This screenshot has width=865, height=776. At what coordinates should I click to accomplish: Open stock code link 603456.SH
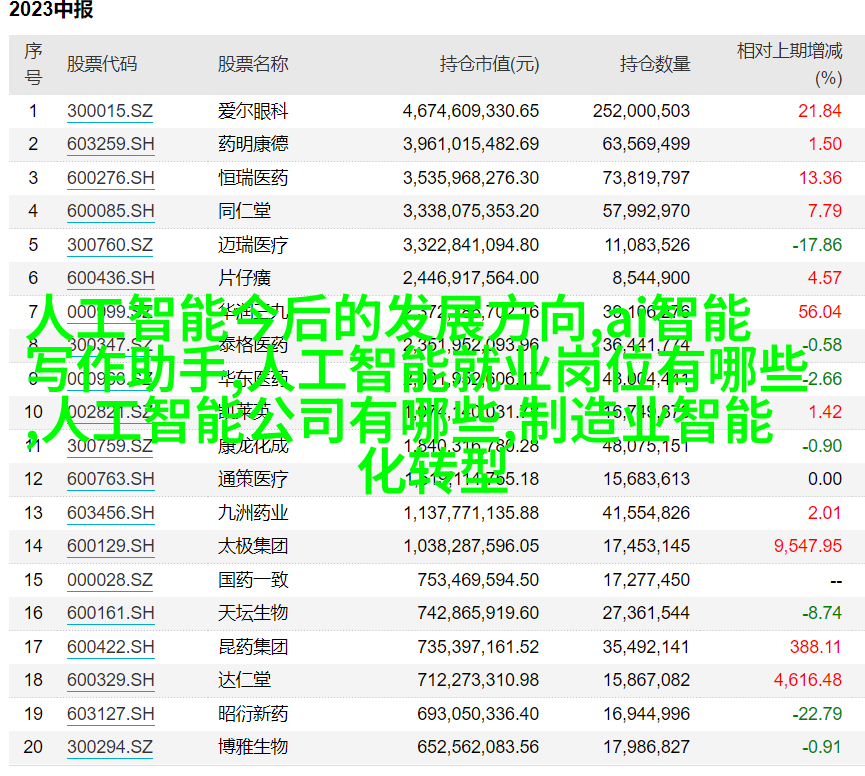(110, 513)
